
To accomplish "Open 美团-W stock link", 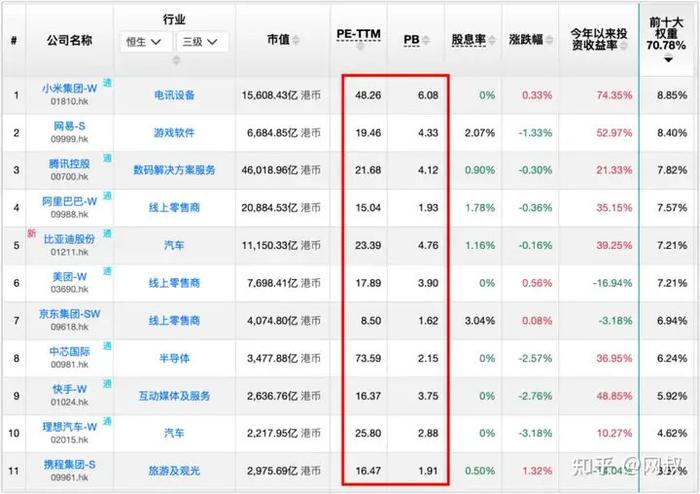I will 70,277.
